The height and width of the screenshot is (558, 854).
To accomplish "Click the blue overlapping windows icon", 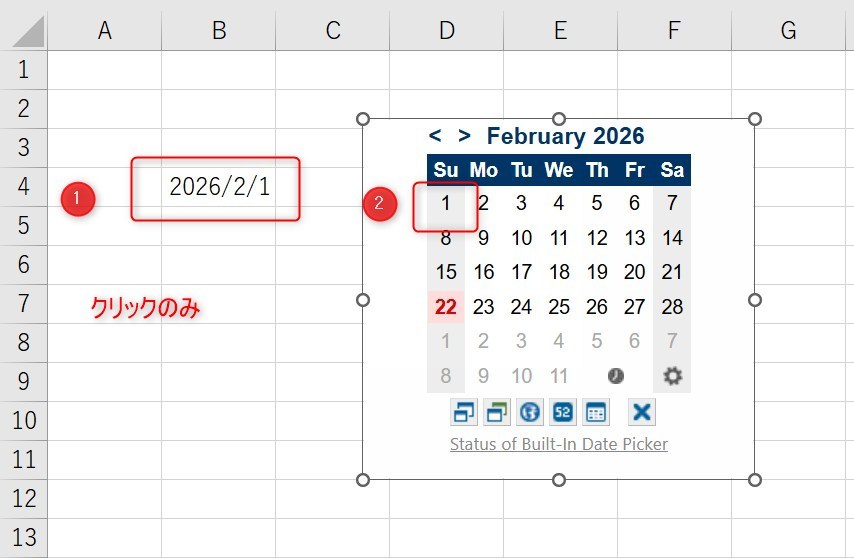I will 464,412.
